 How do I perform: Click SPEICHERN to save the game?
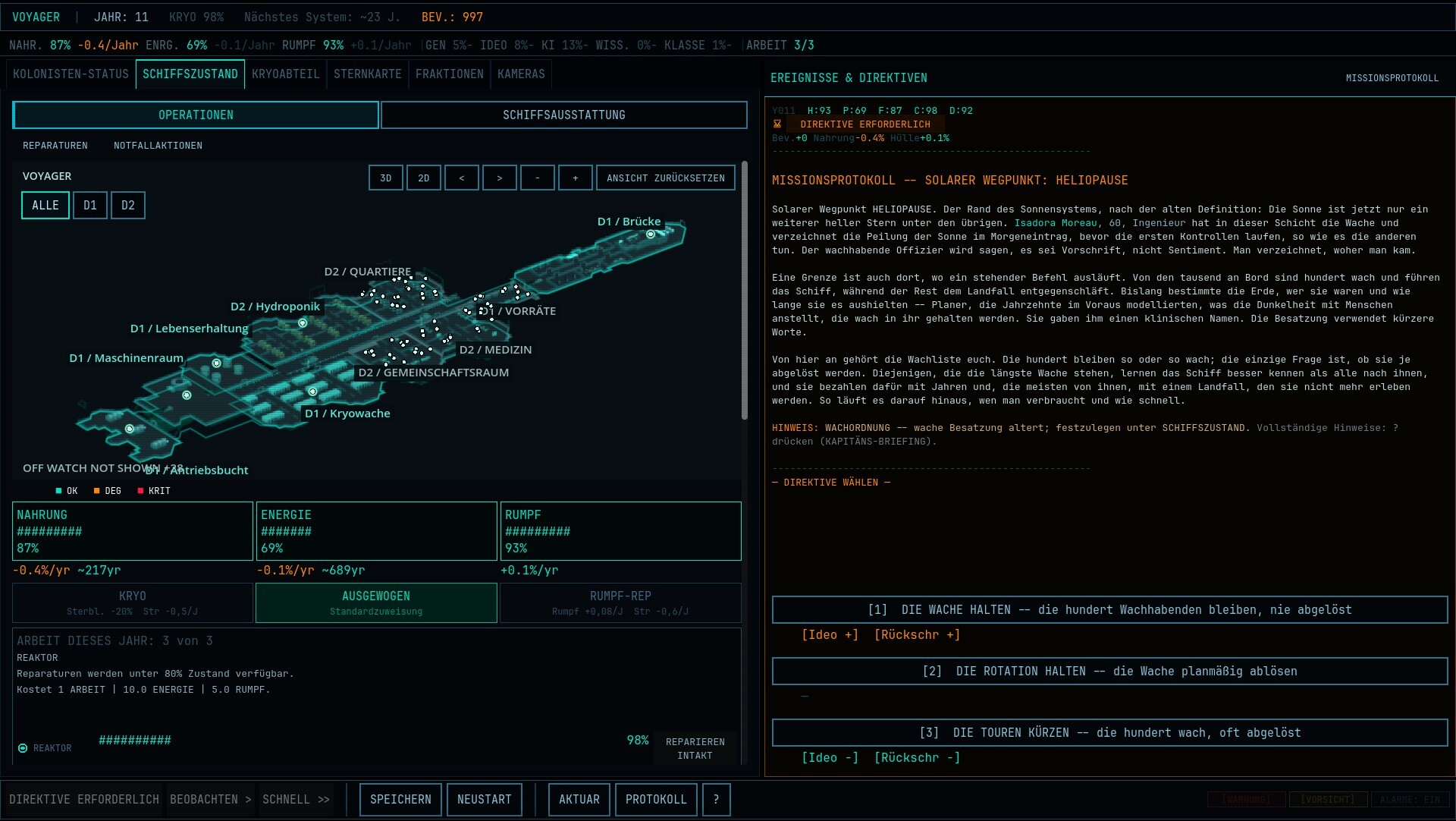[x=400, y=800]
